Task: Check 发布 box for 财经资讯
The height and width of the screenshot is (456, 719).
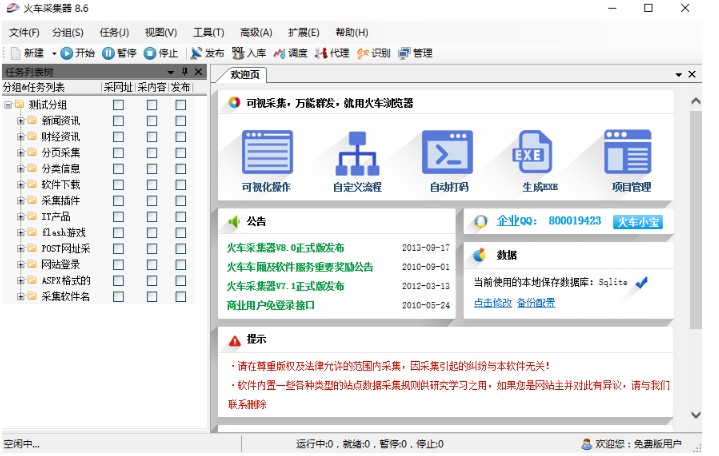Action: click(181, 137)
